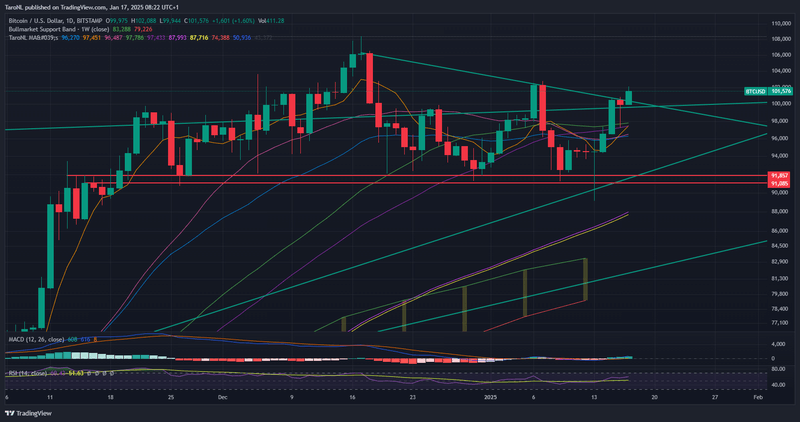The image size is (800, 422).
Task: Click the '23' date label on the time axis
Action: pyautogui.click(x=412, y=397)
